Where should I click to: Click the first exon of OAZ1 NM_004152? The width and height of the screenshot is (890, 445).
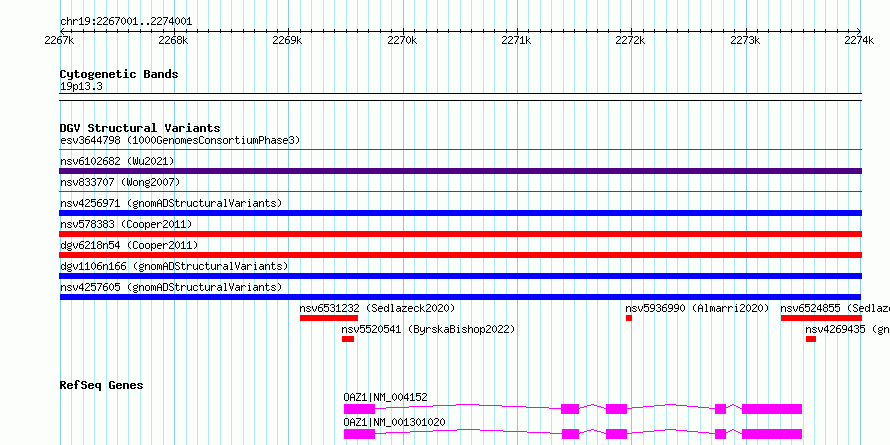point(359,409)
